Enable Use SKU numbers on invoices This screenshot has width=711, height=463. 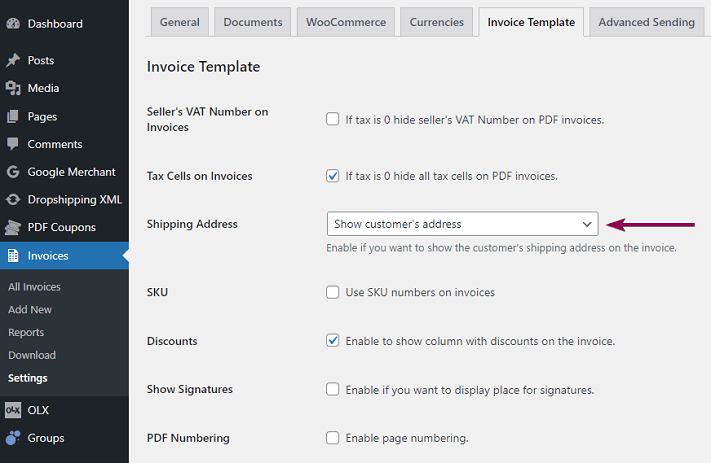(333, 293)
